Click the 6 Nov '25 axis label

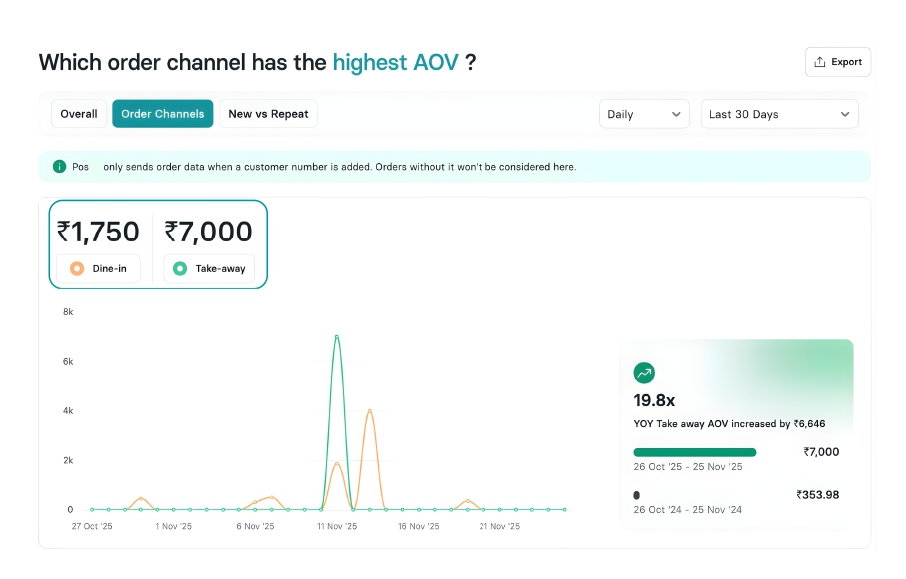click(x=255, y=526)
